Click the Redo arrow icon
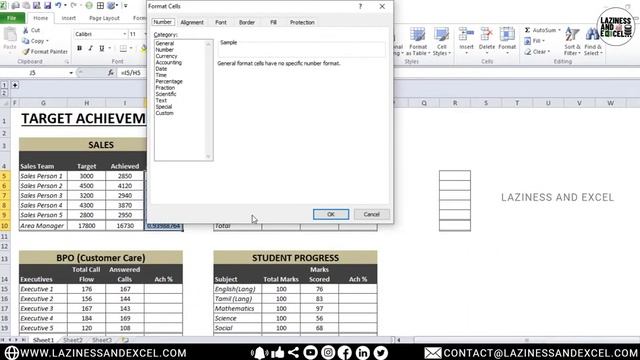 [x=73, y=5]
